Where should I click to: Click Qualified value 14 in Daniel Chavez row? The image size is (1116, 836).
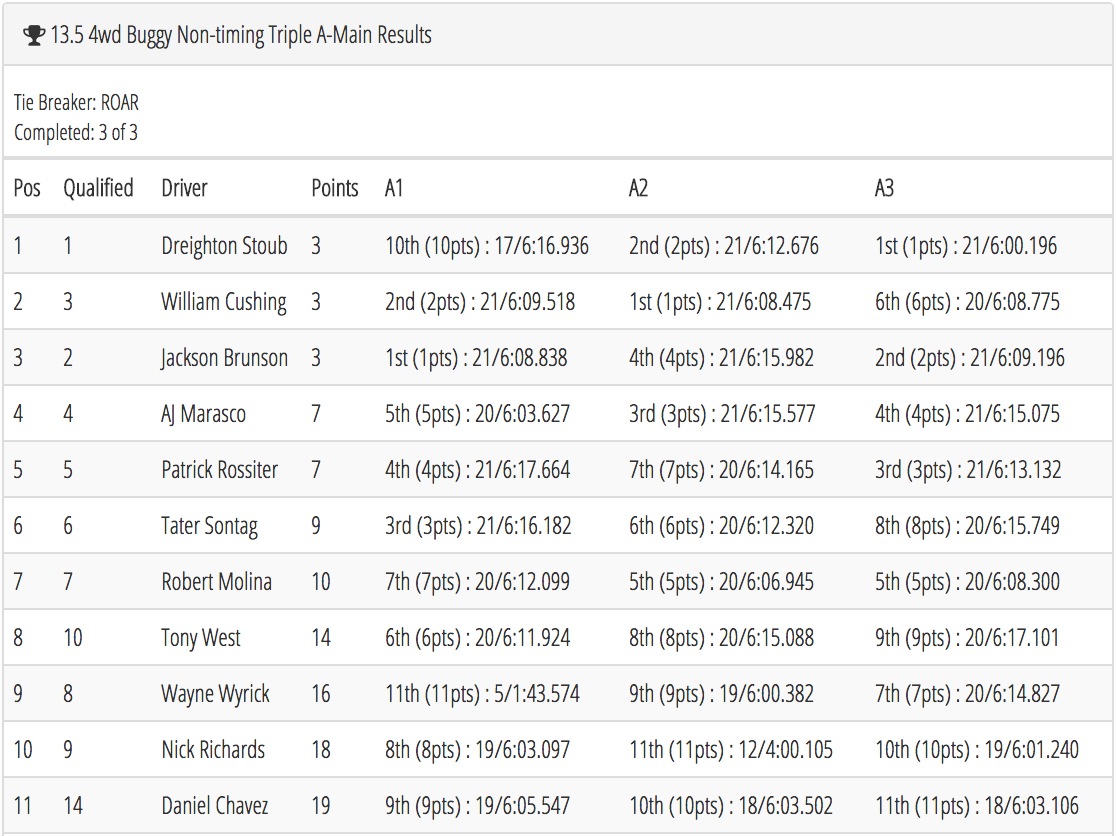[x=73, y=805]
